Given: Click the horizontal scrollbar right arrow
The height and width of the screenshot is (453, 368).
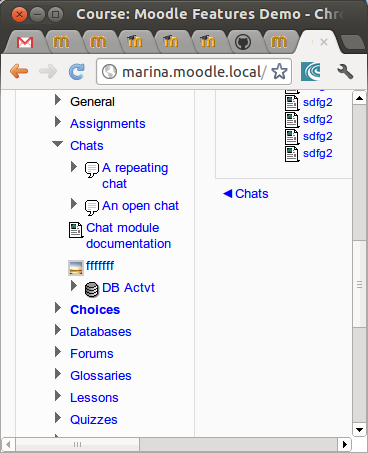Looking at the screenshot, I should pos(345,444).
